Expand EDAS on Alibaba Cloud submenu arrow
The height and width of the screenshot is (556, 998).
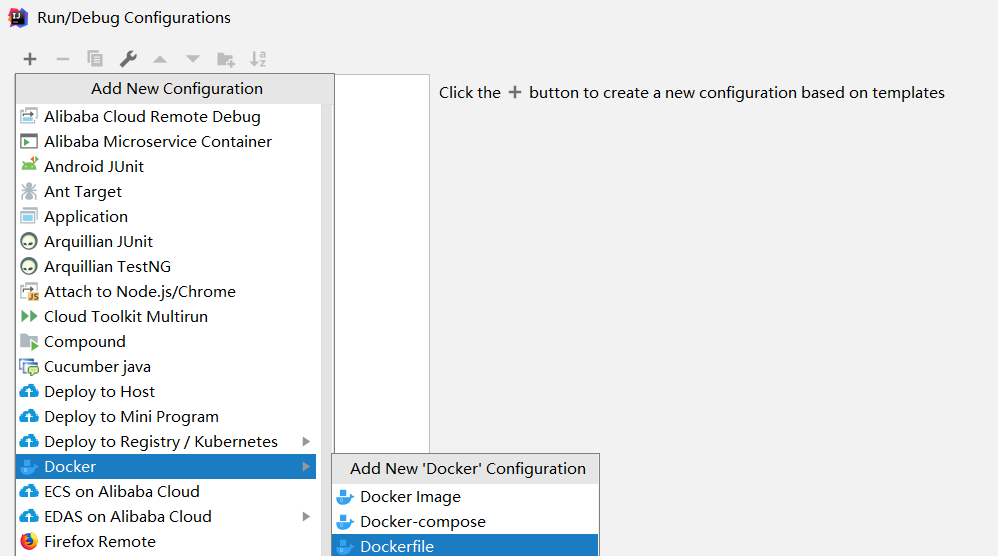pos(306,517)
